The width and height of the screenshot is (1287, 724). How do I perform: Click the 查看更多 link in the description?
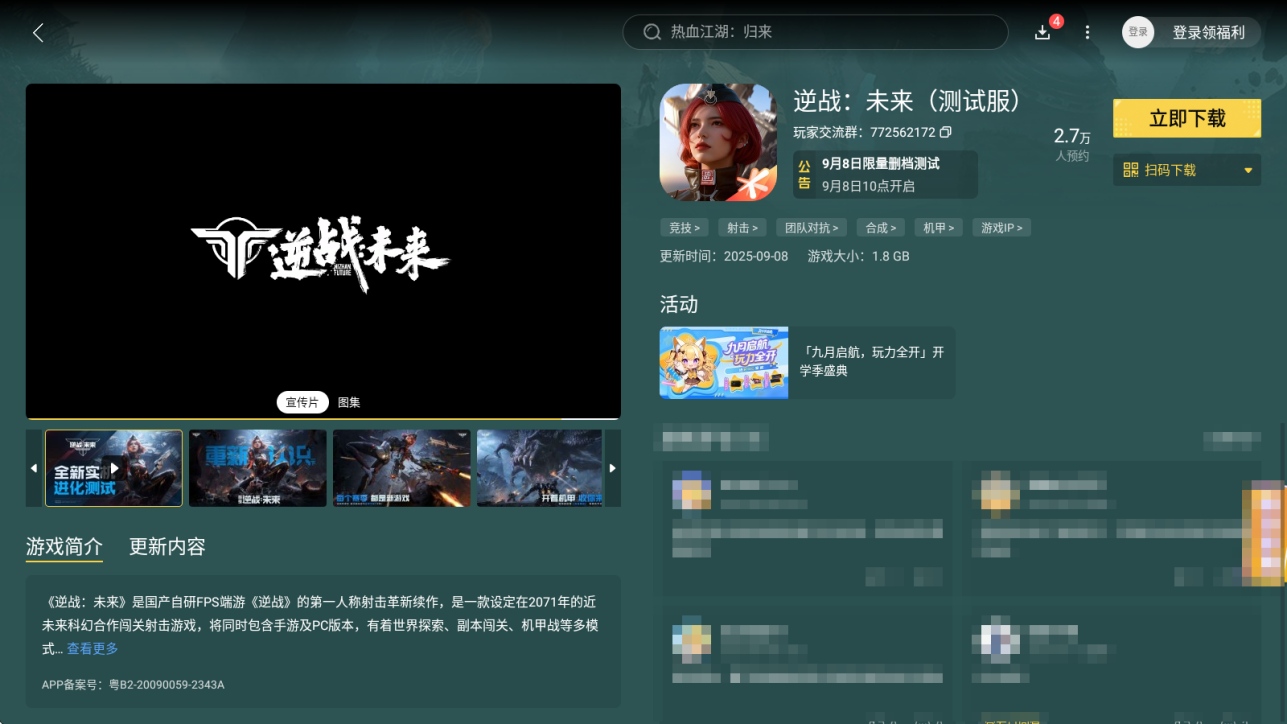click(x=92, y=649)
